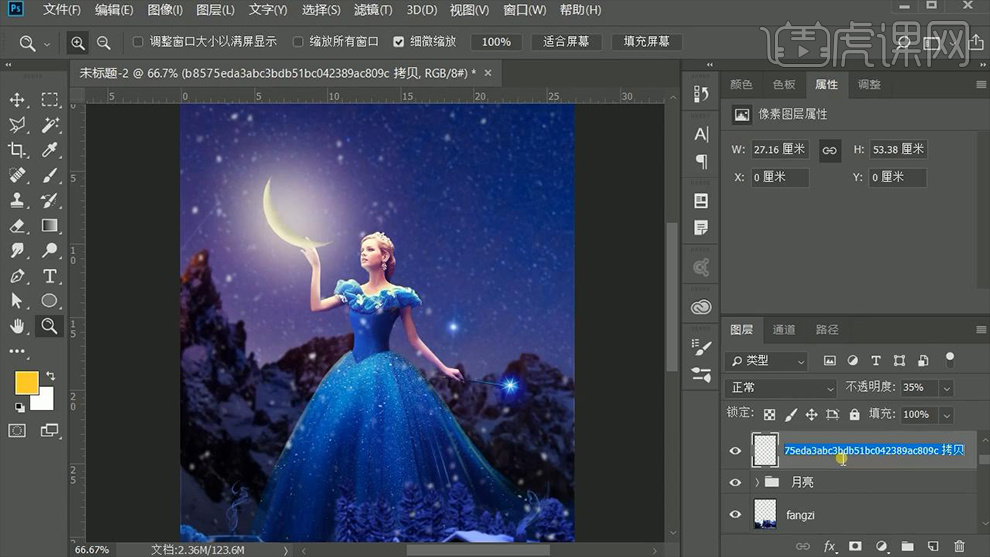Select the Horizontal Type tool

click(49, 276)
